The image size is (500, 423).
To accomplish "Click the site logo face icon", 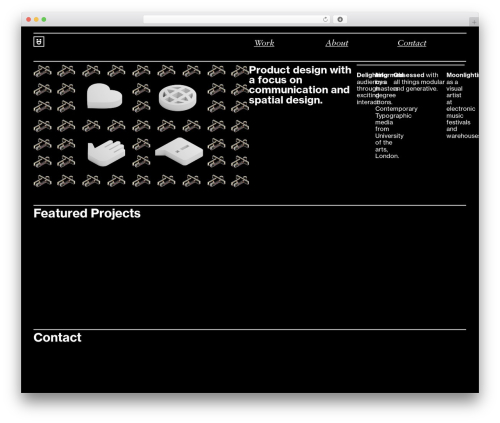I will (x=39, y=42).
